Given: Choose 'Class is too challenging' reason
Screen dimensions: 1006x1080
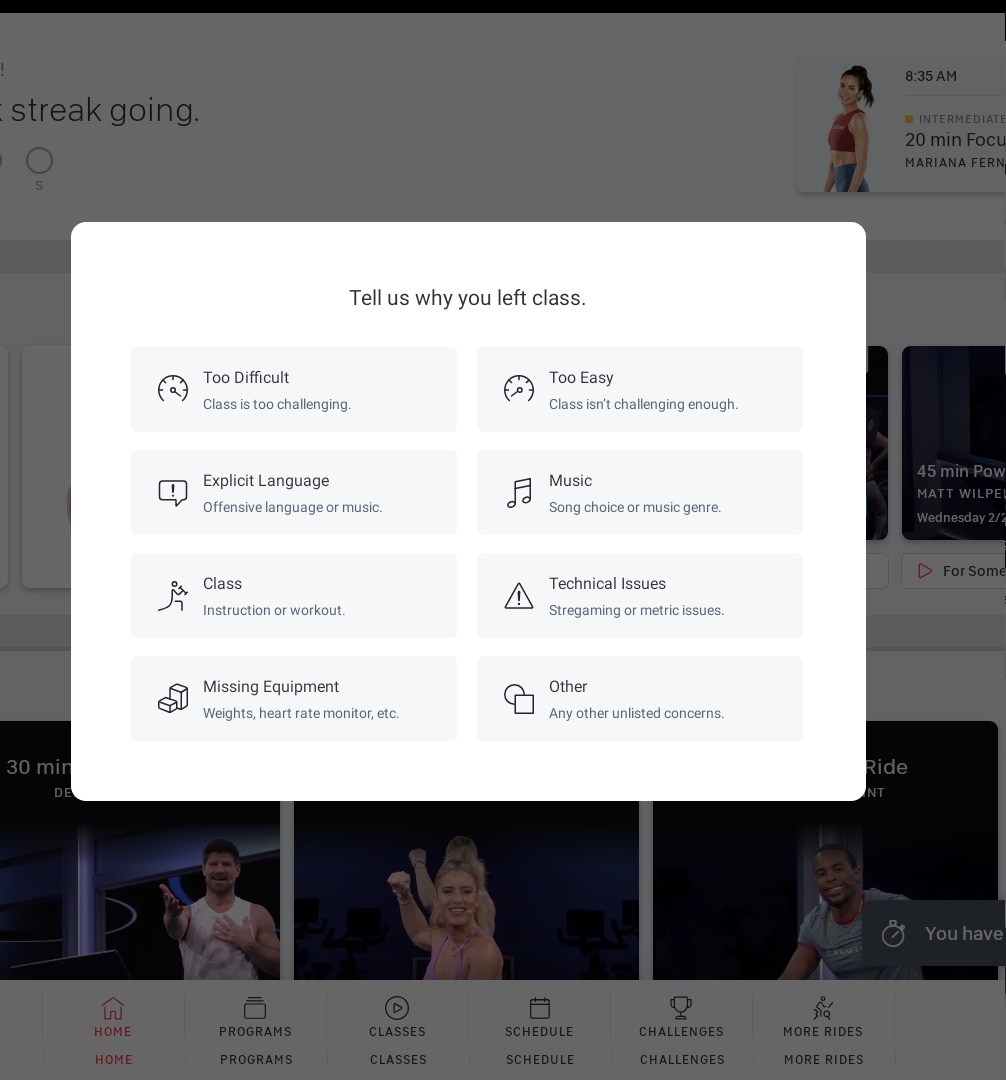Looking at the screenshot, I should [277, 404].
